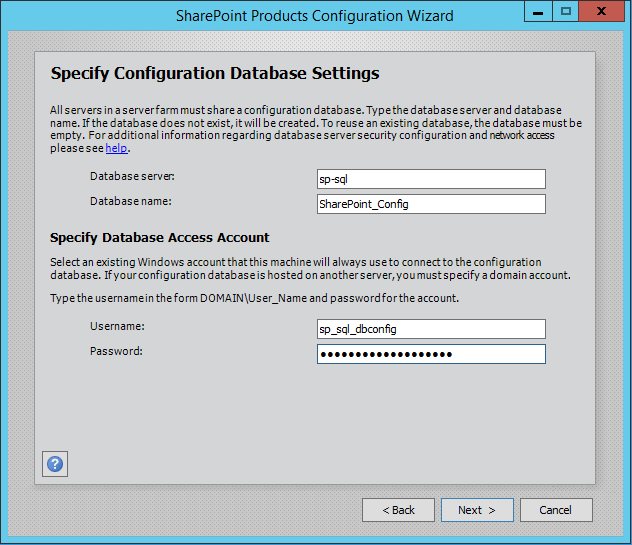Click the 'Database name:' label
The height and width of the screenshot is (545, 632).
click(x=130, y=201)
